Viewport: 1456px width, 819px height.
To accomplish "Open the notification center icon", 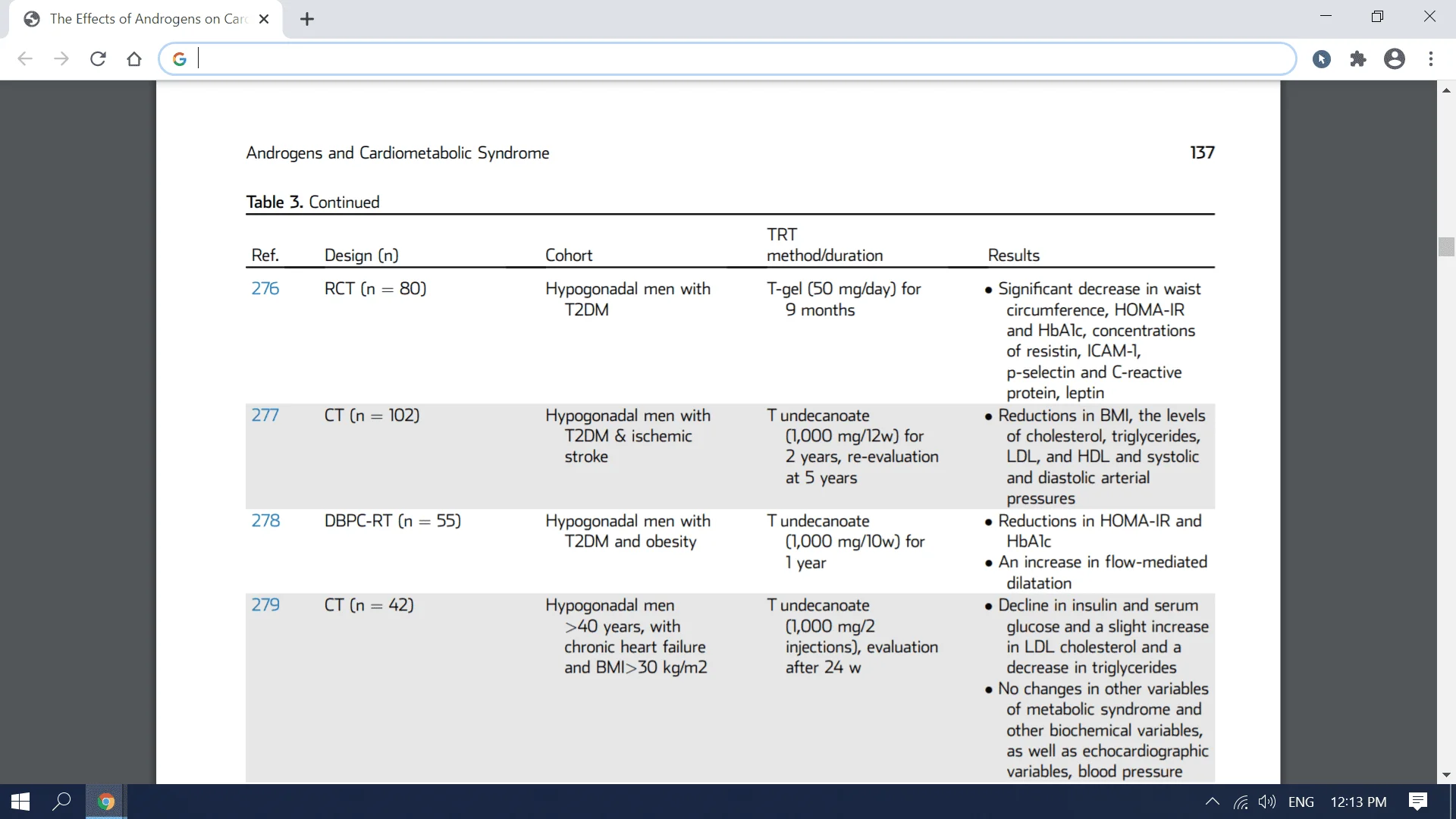I will click(x=1417, y=802).
